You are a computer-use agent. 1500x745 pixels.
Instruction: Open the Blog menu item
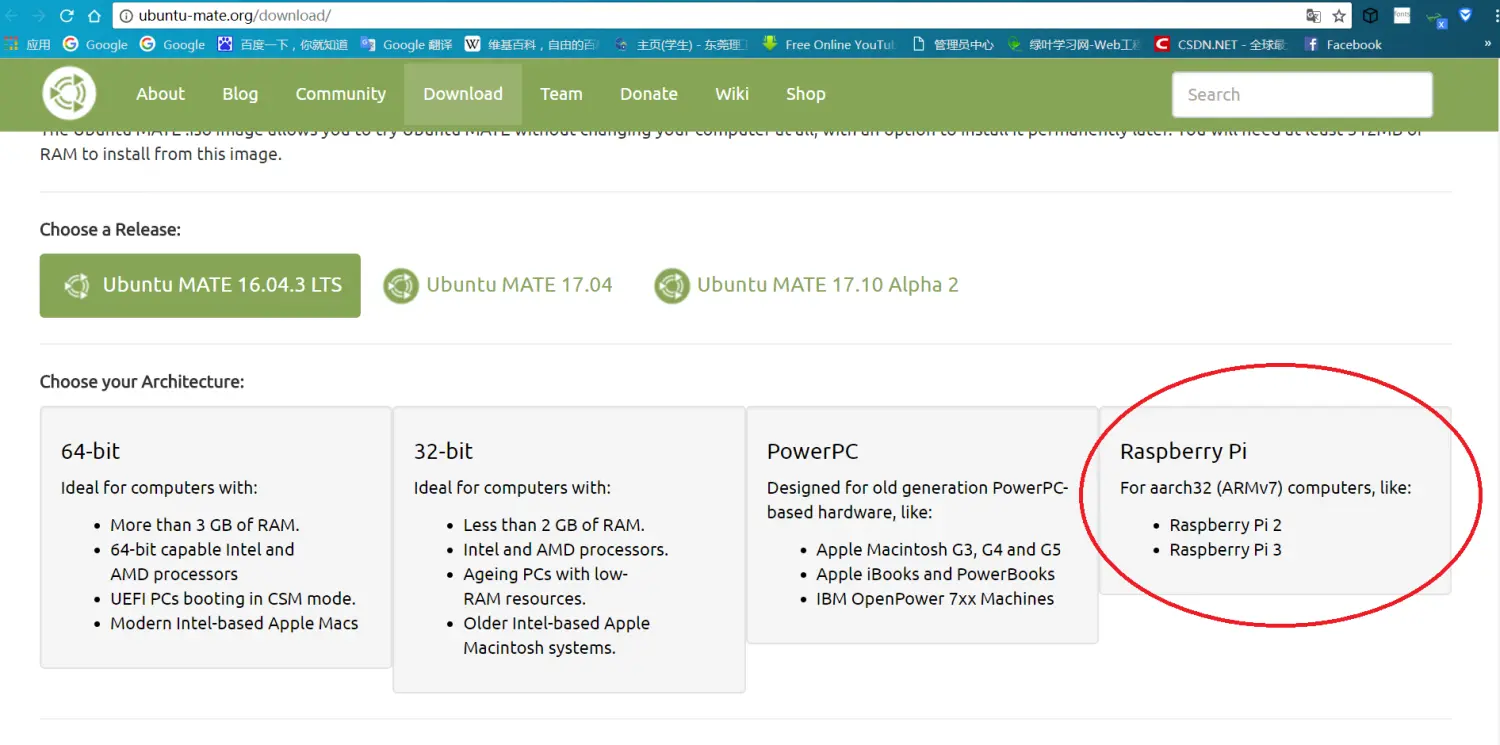pyautogui.click(x=240, y=94)
